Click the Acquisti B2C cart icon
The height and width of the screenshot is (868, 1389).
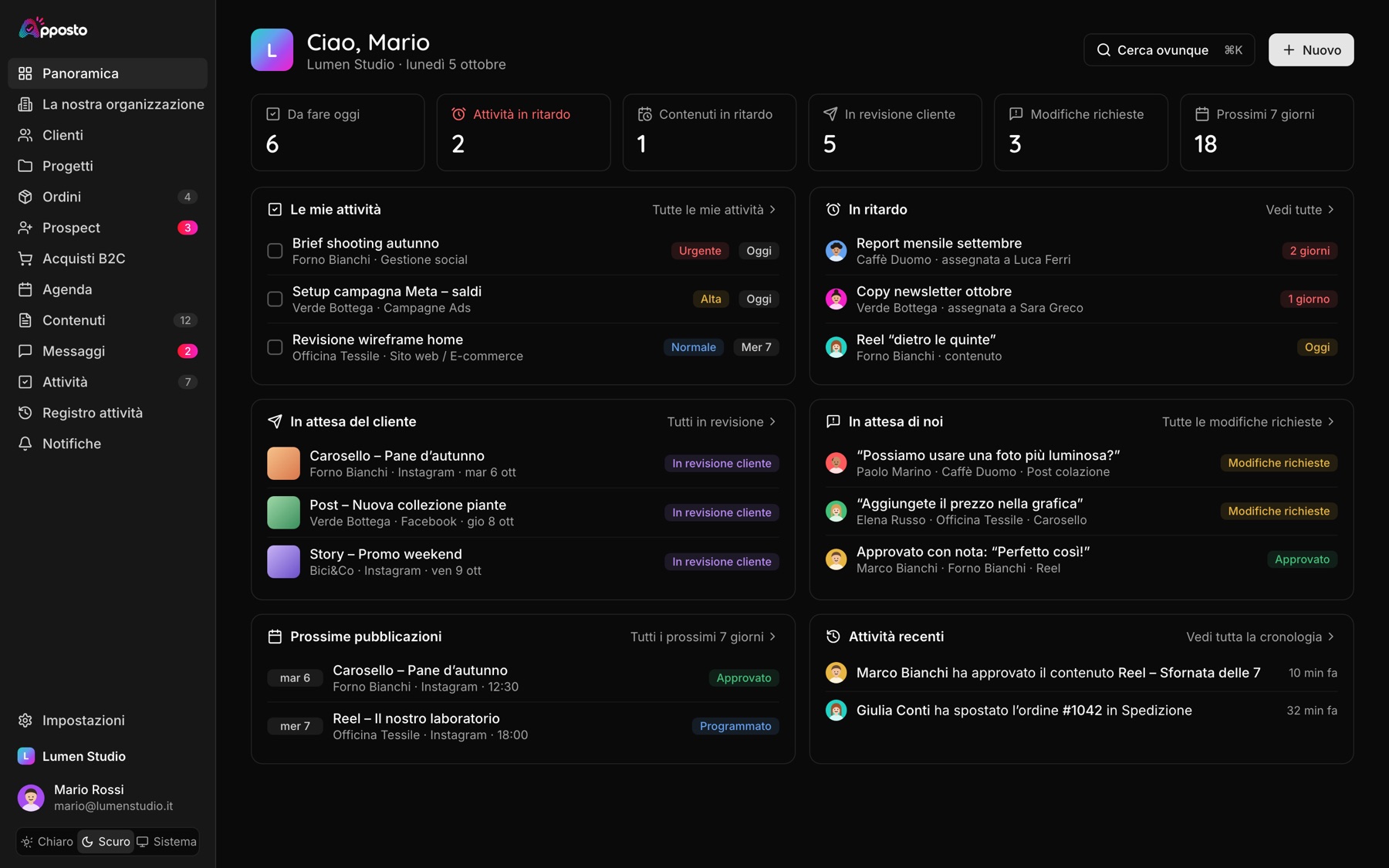click(25, 258)
